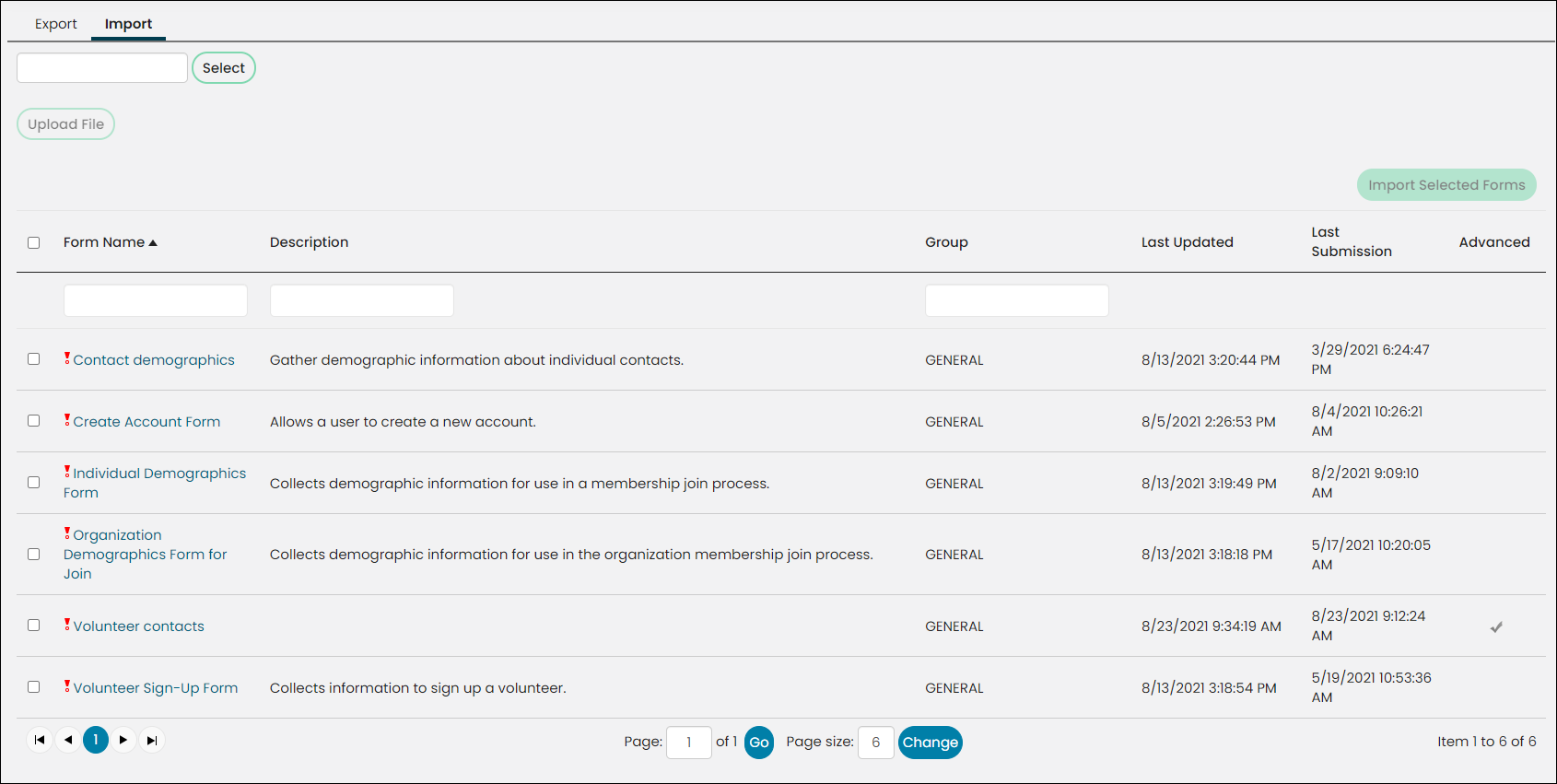Viewport: 1557px width, 784px height.
Task: Focus the Group filter box
Action: (x=1017, y=300)
